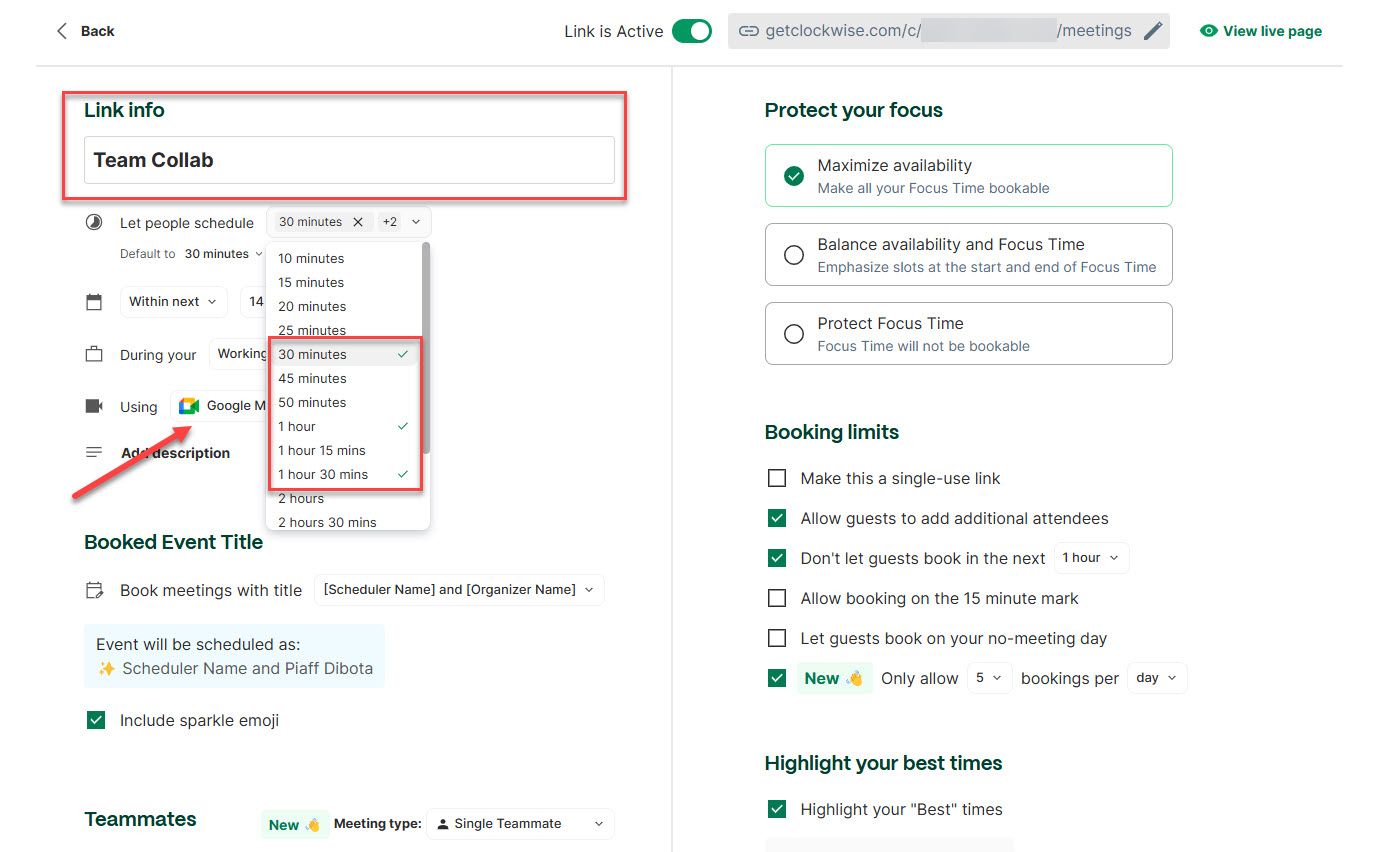Click the Back button

85,31
